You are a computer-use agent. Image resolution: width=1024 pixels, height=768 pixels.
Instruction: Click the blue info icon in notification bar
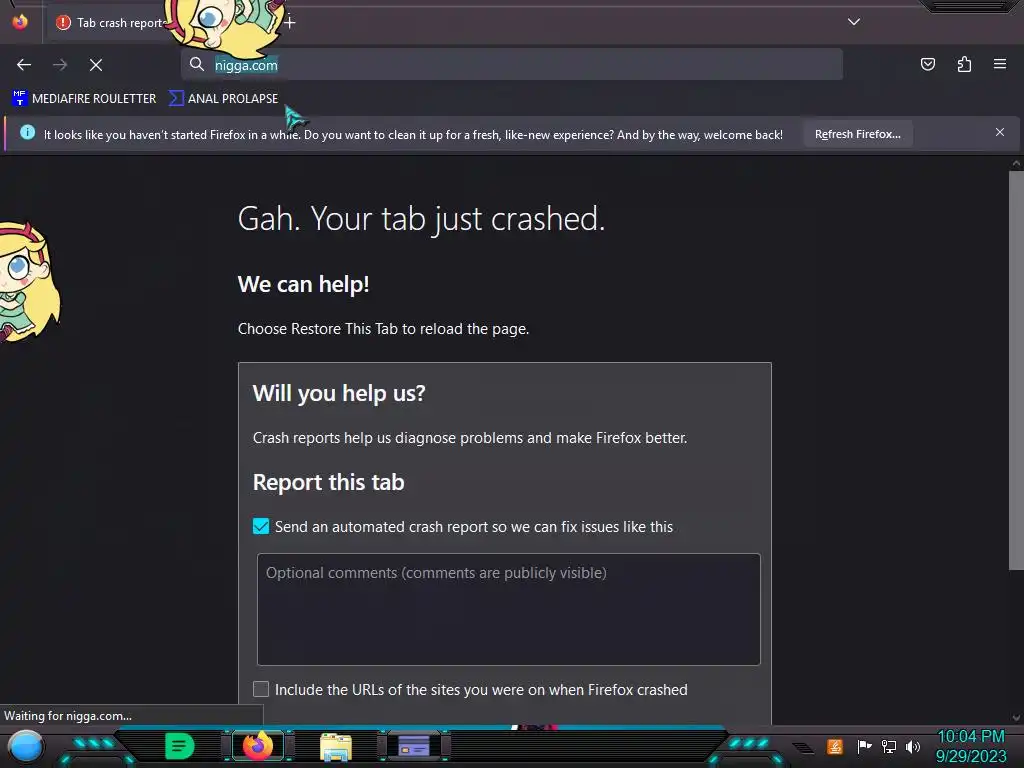[x=27, y=133]
